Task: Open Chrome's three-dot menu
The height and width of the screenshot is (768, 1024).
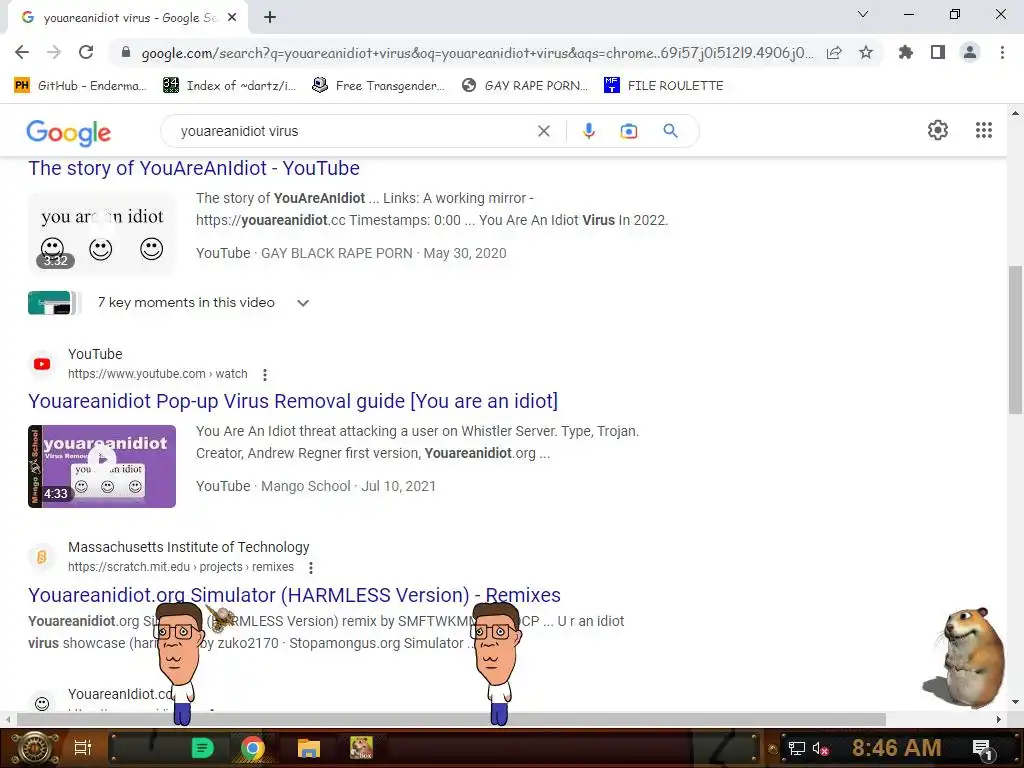Action: [1002, 52]
